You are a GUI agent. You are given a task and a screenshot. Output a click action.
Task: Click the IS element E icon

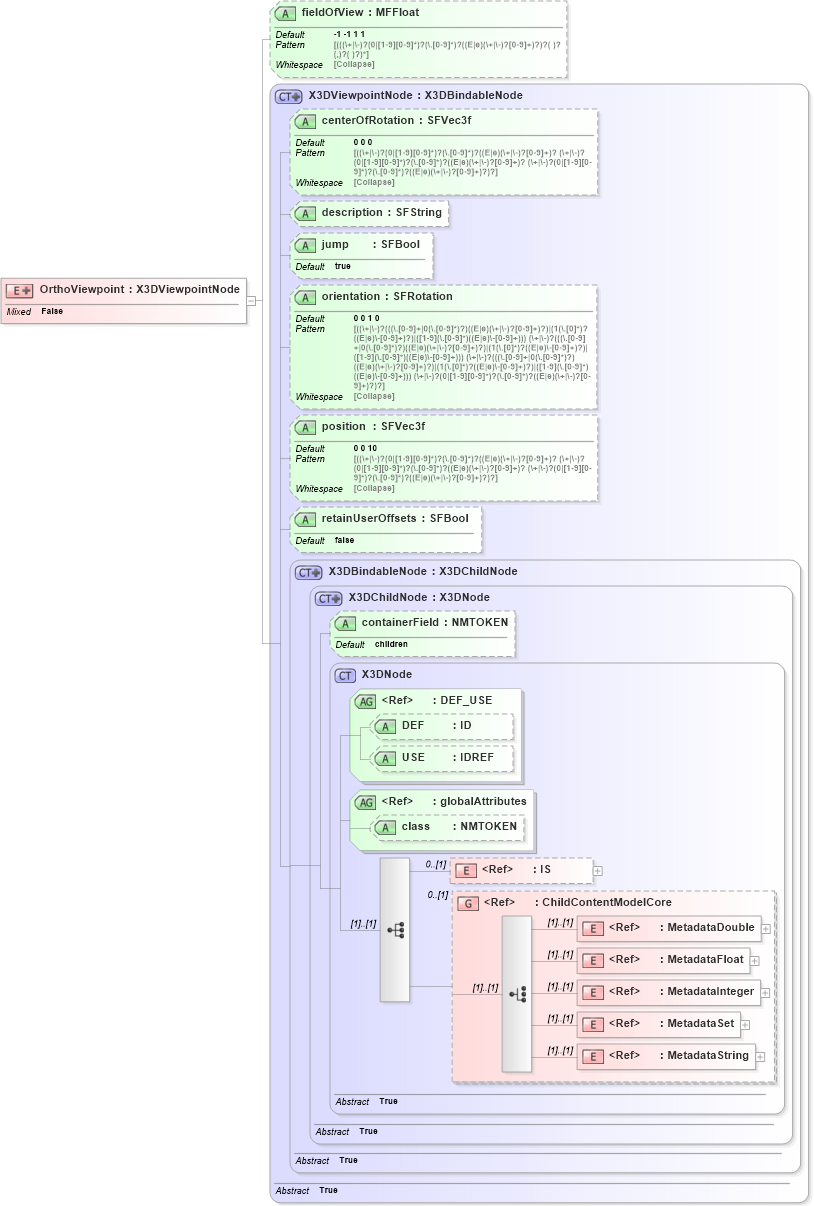[466, 871]
